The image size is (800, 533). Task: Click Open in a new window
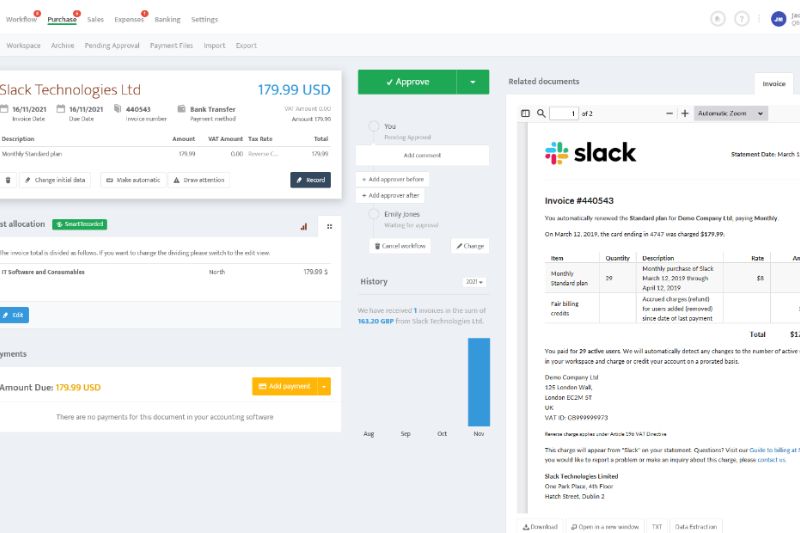click(605, 527)
